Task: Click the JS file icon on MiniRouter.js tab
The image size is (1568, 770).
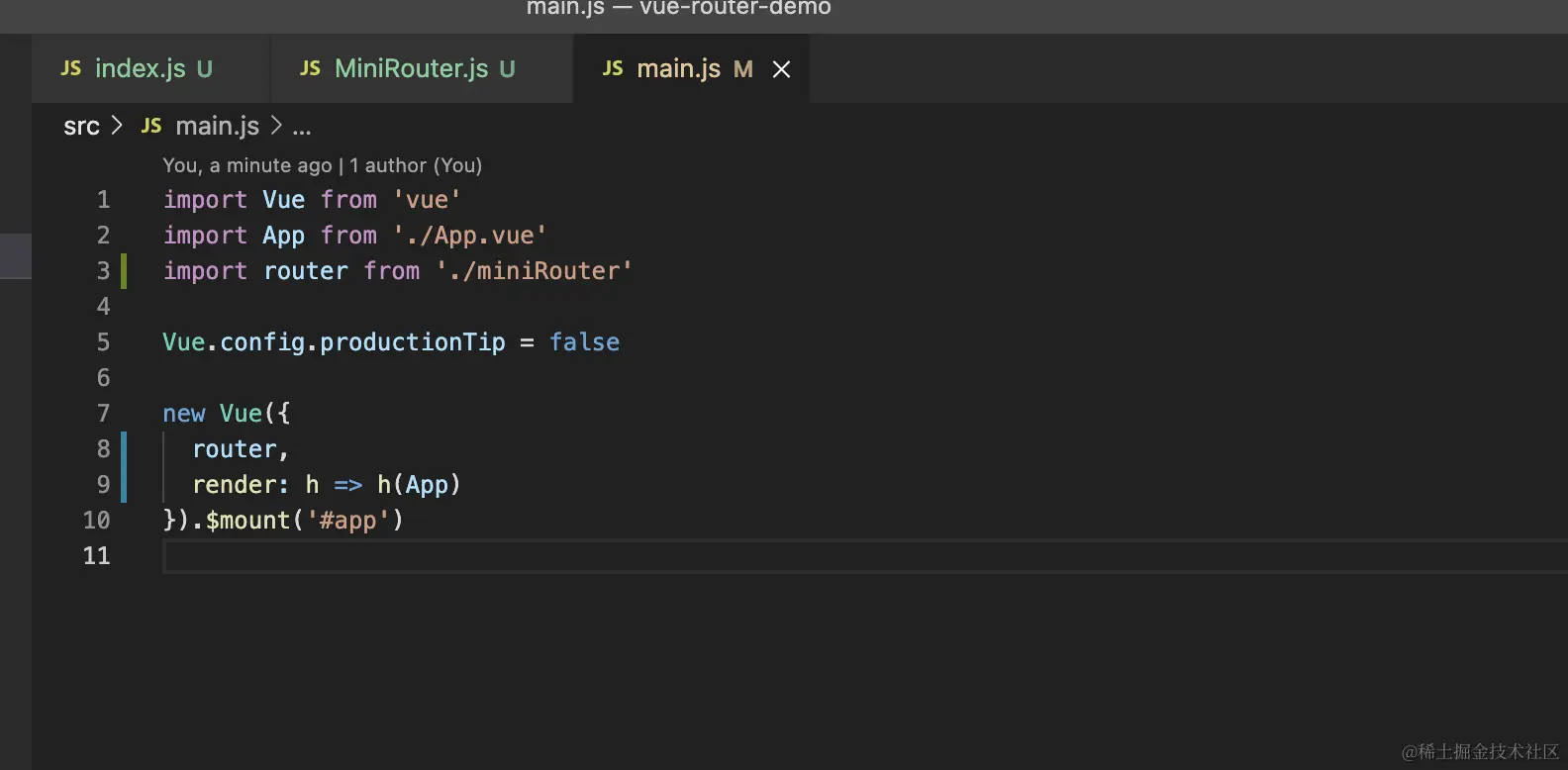Action: click(x=310, y=68)
